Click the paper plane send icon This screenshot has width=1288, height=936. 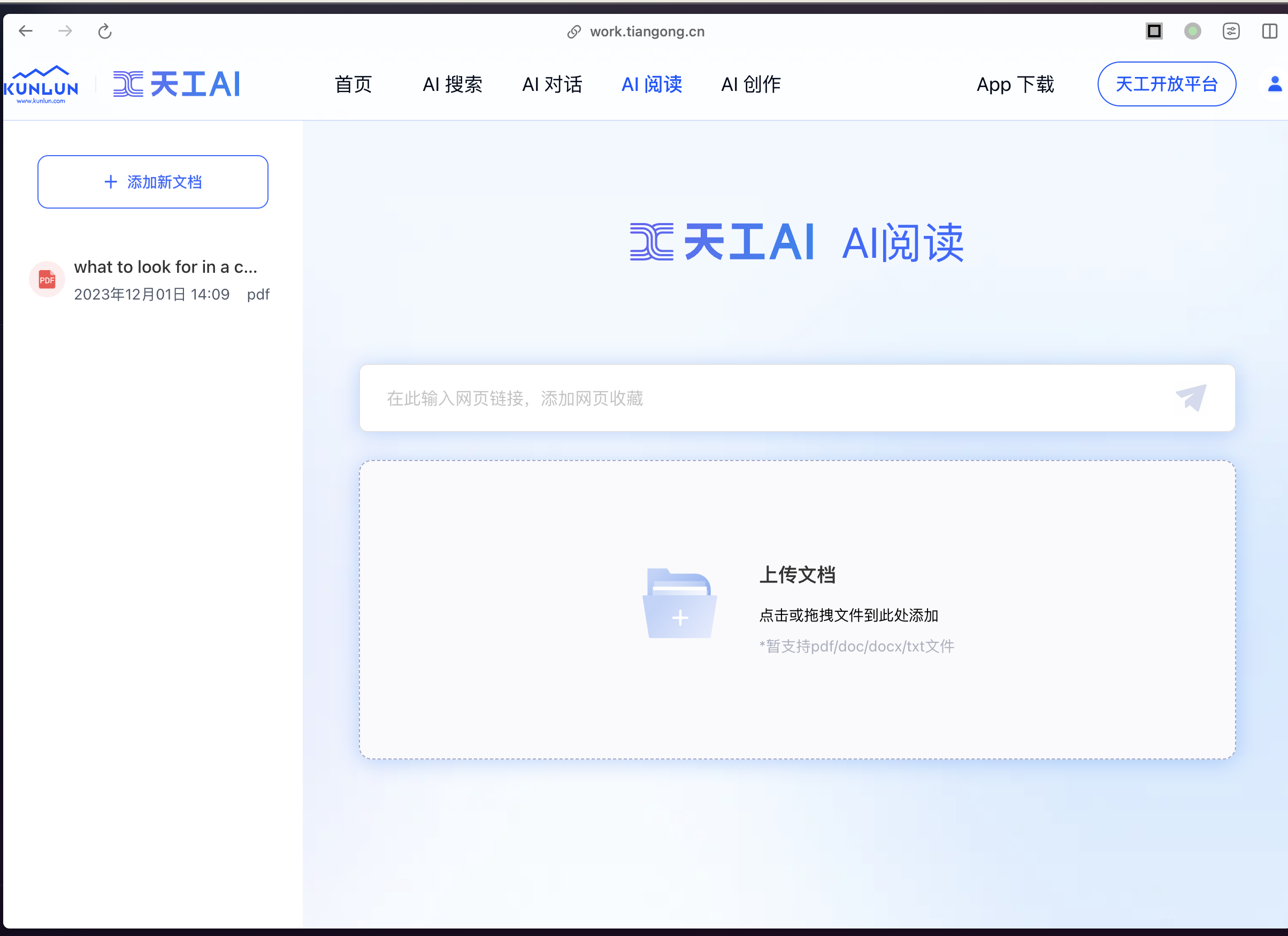coord(1190,397)
